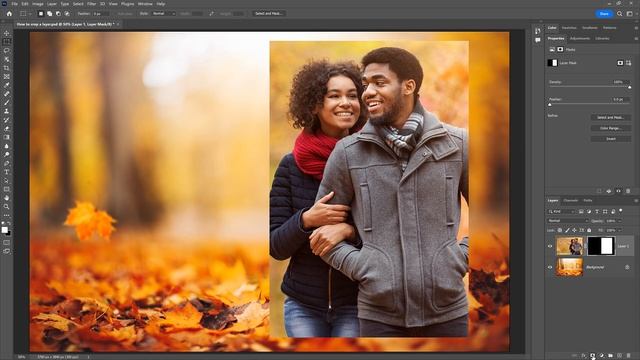Screen dimensions: 640x360
Task: Hide Layer 1 with its eye icon
Action: tap(550, 246)
